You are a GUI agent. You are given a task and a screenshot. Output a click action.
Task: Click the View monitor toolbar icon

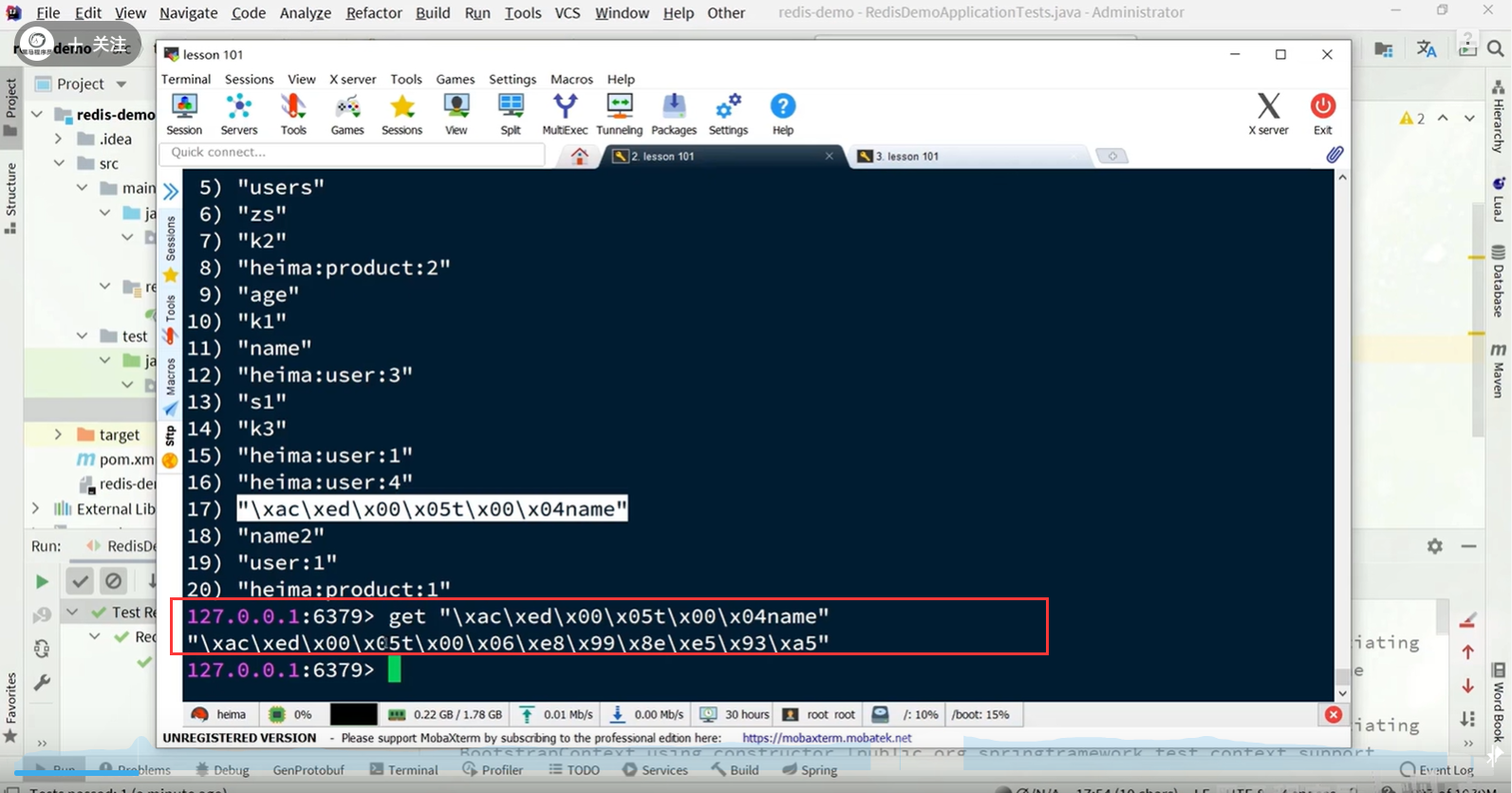click(x=457, y=115)
